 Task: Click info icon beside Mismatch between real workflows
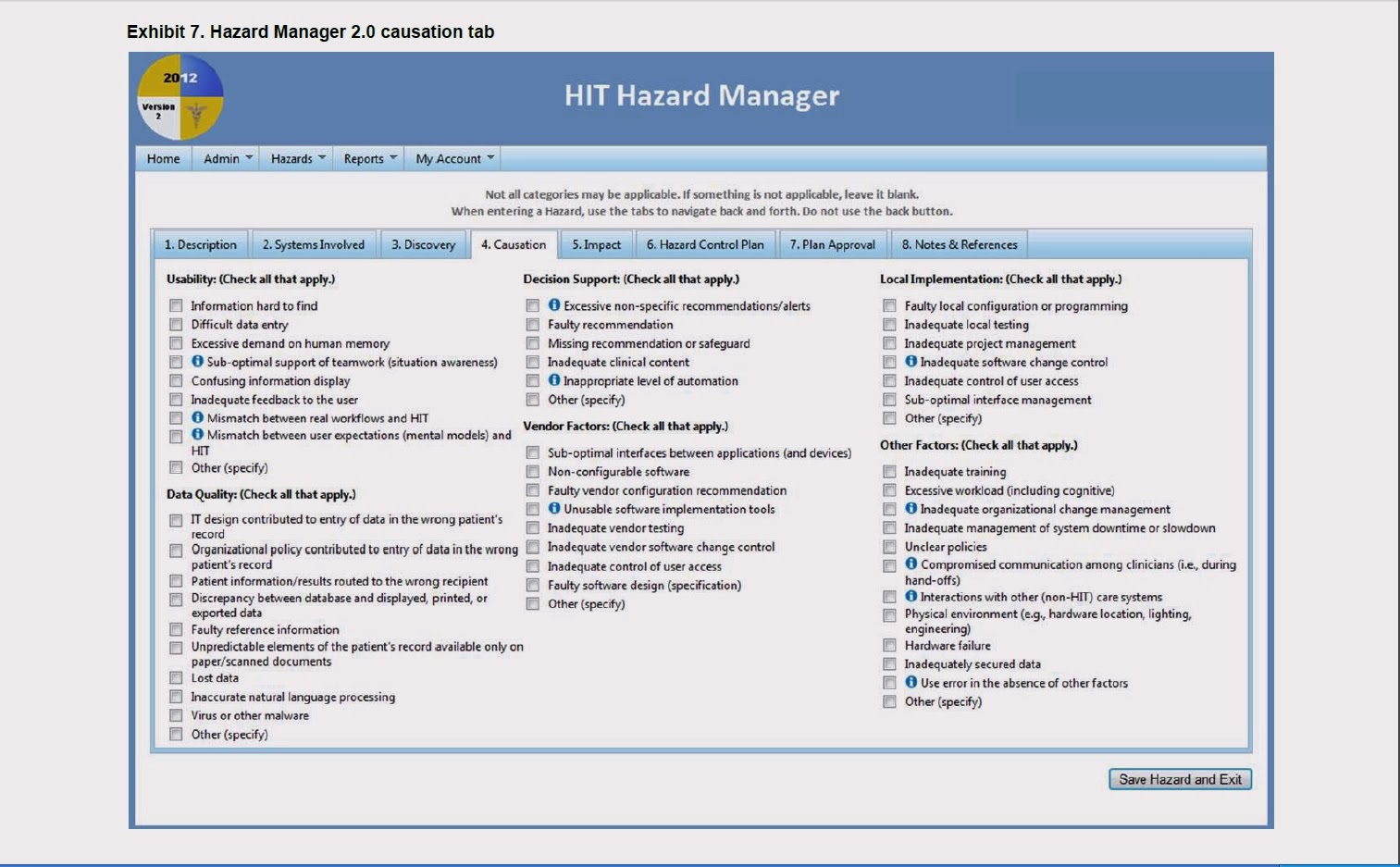click(x=197, y=417)
